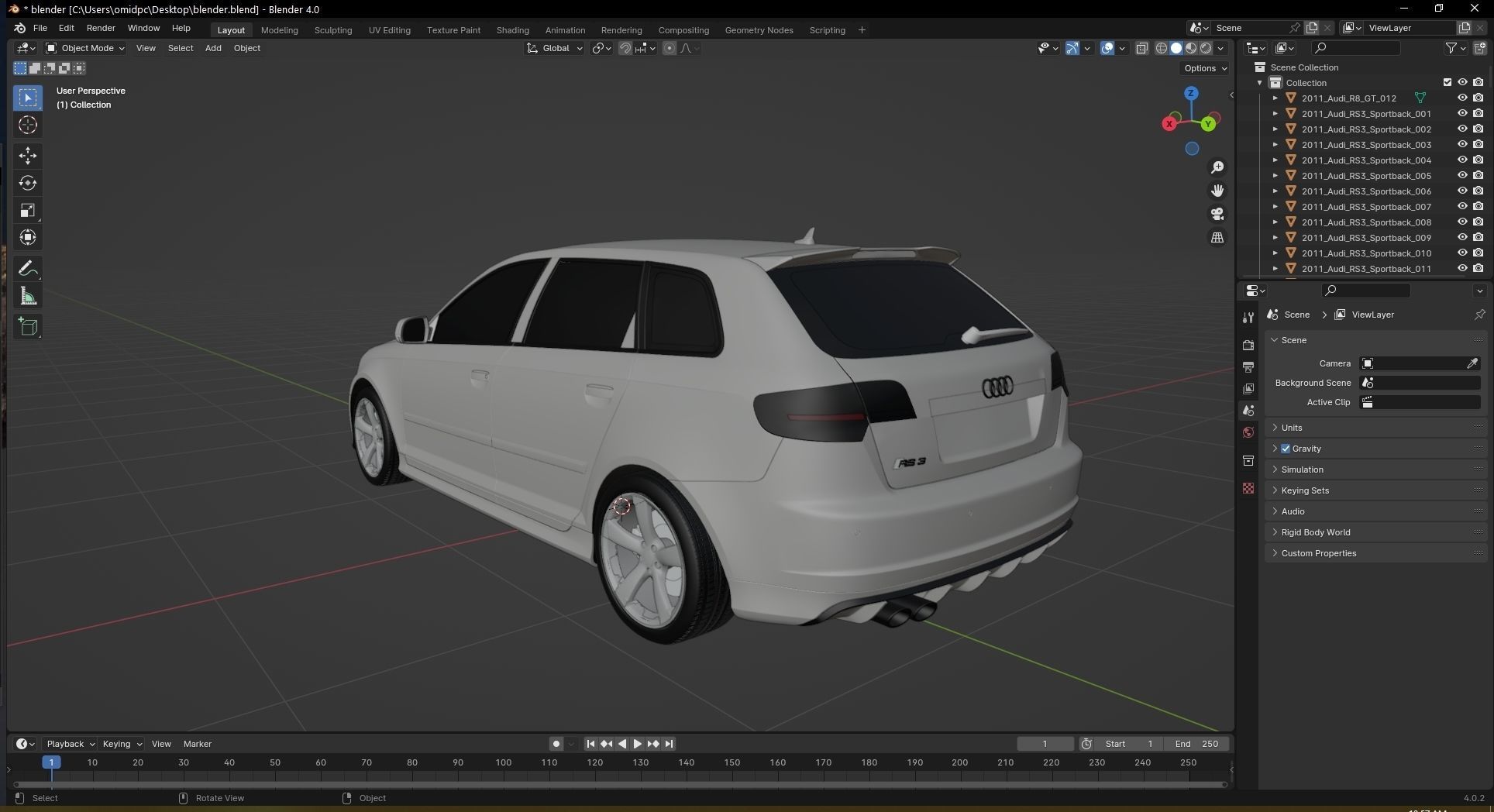This screenshot has height=812, width=1494.
Task: Switch to the Modeling workspace tab
Action: [x=279, y=30]
